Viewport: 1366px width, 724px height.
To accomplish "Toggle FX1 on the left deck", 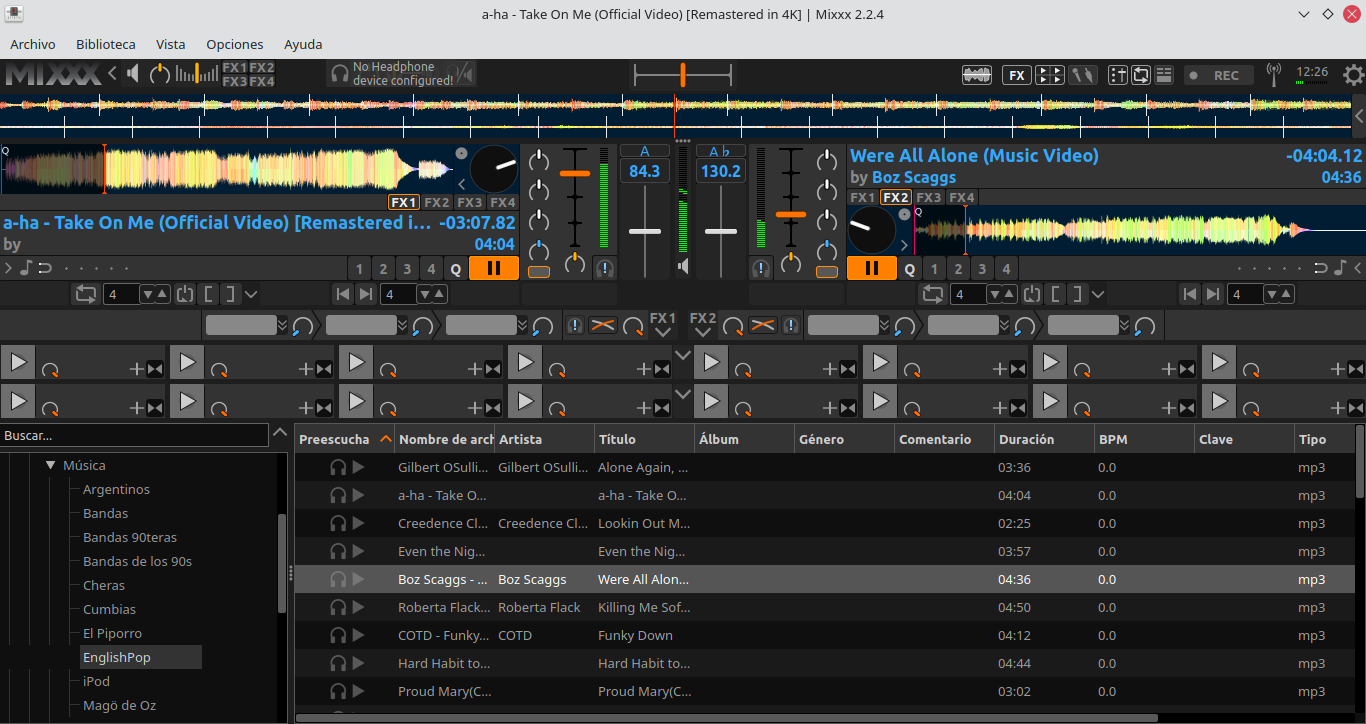I will click(x=404, y=202).
